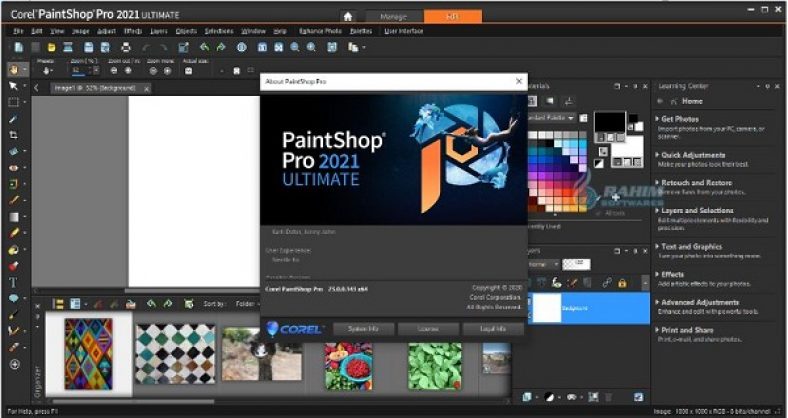Expand the Get Photos topic

(679, 119)
